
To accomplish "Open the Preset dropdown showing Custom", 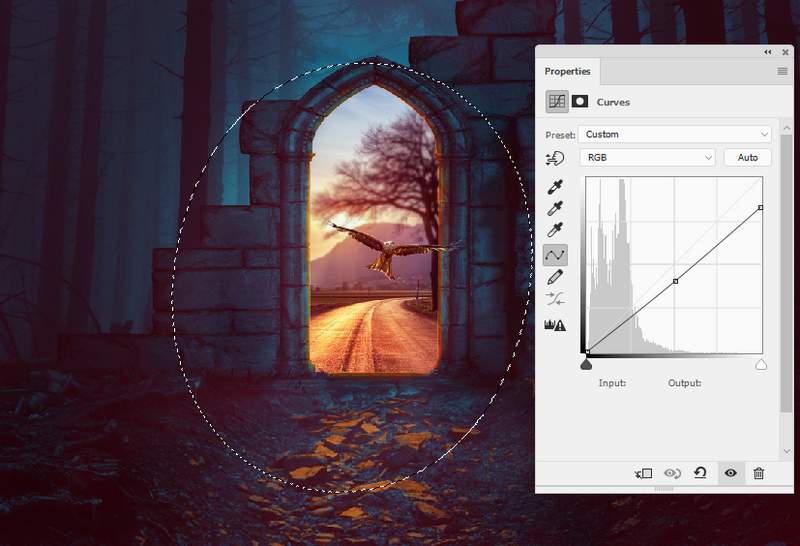I will click(674, 134).
